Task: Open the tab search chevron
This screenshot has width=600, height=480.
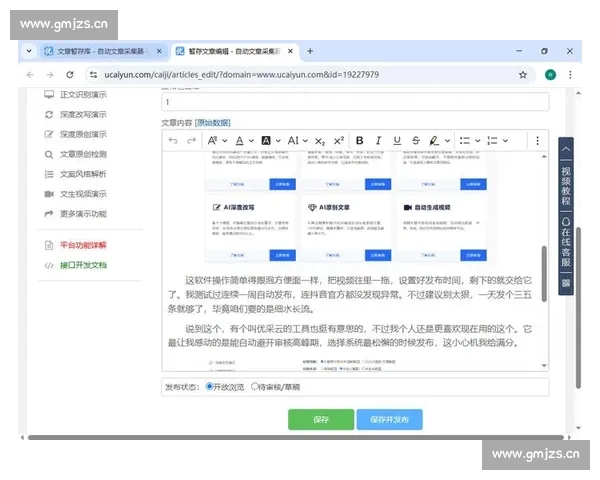Action: coord(29,51)
